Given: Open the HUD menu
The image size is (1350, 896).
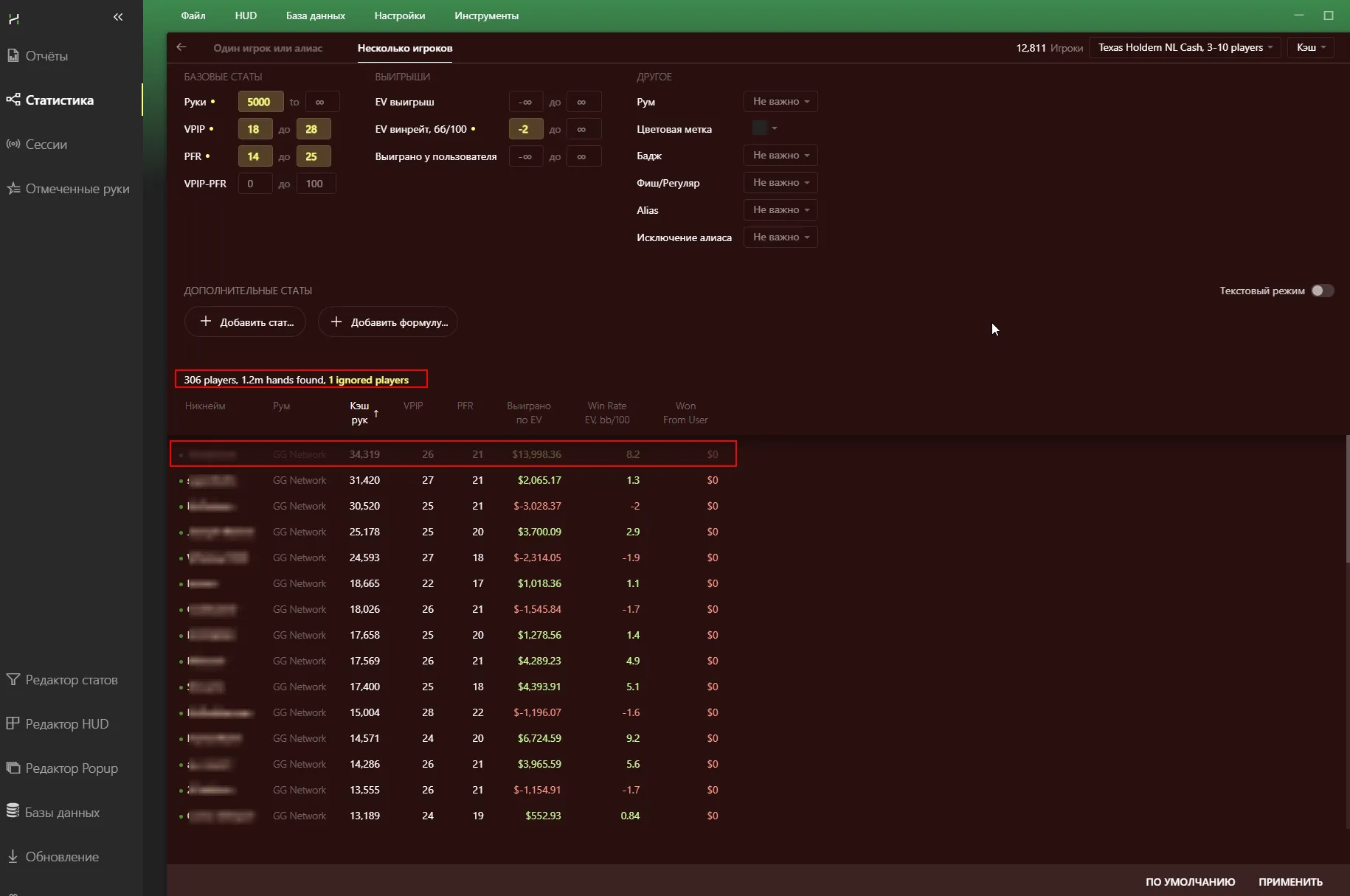Looking at the screenshot, I should (x=246, y=15).
